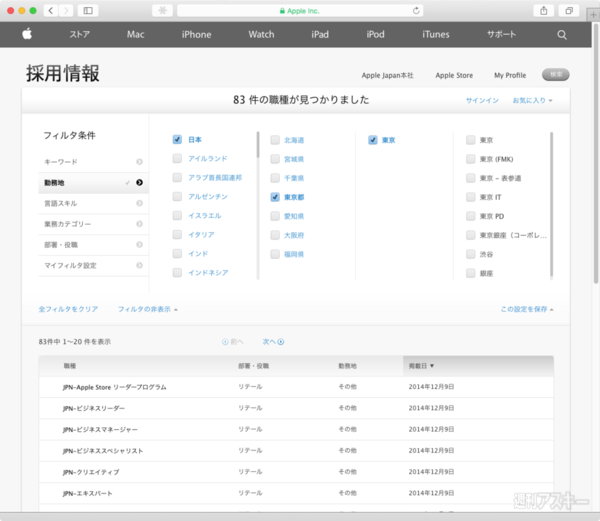Open the JPN-Apple Store リーダープログラム job
Viewport: 600px width, 521px height.
pos(114,387)
